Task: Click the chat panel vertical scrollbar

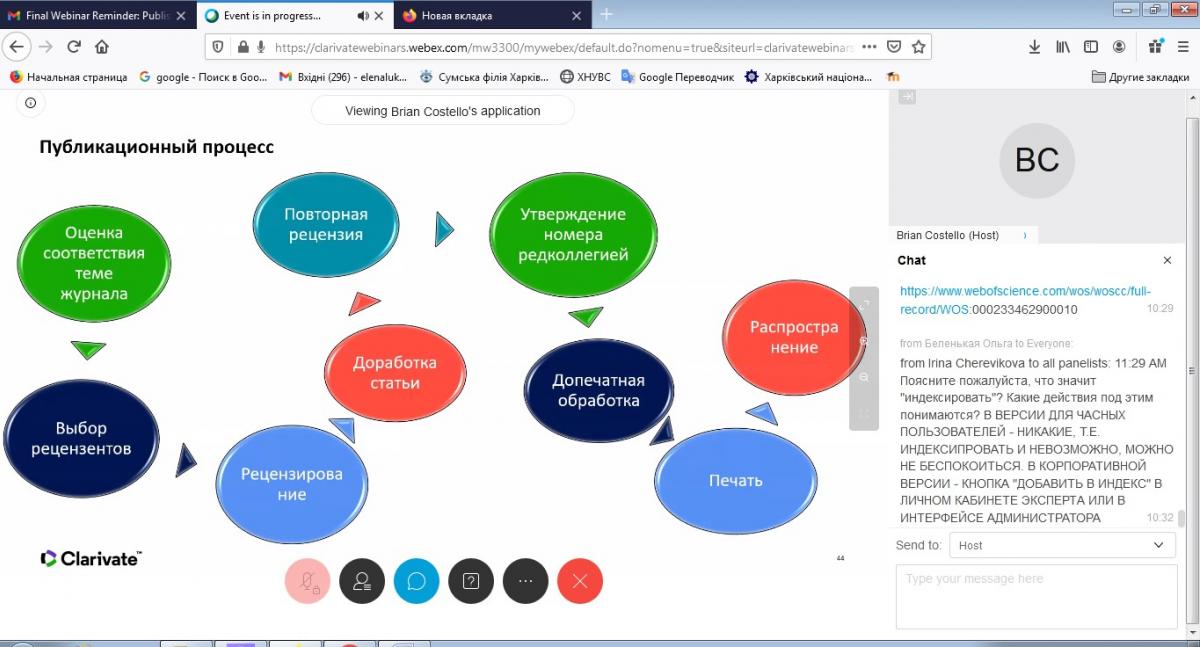Action: coord(1181,518)
